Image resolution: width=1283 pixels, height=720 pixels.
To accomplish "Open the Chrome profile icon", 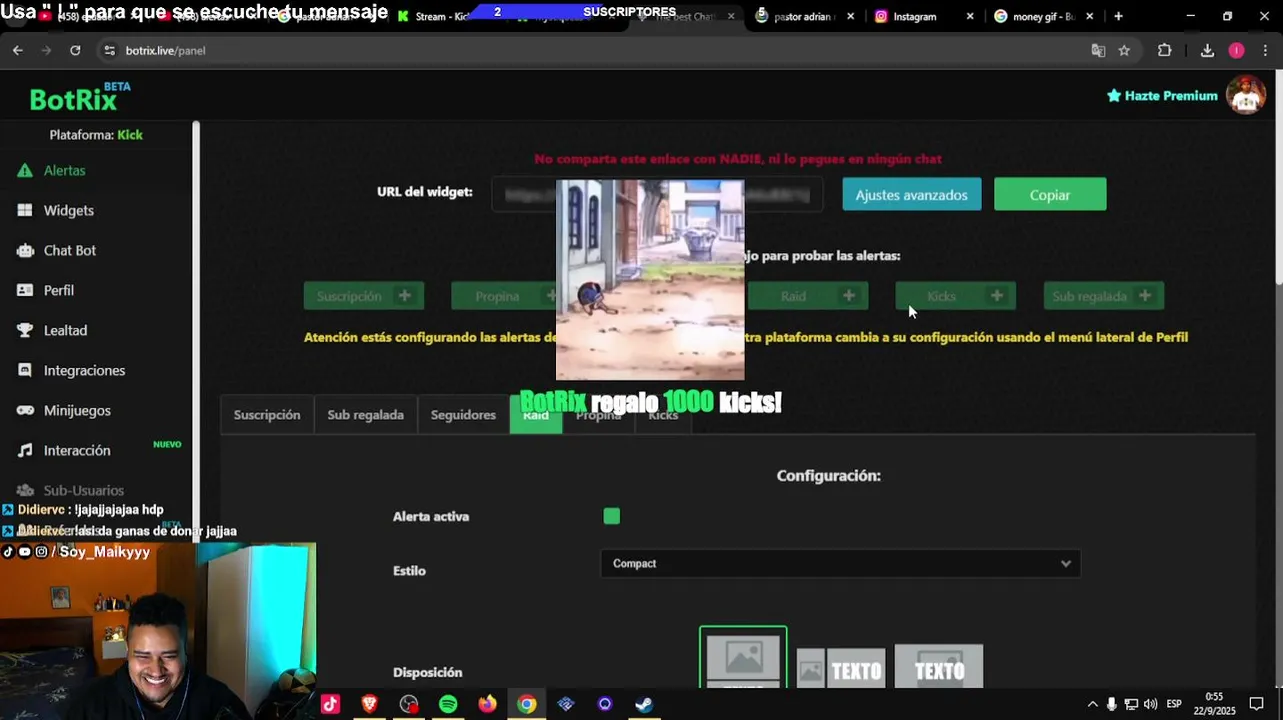I will point(1236,50).
